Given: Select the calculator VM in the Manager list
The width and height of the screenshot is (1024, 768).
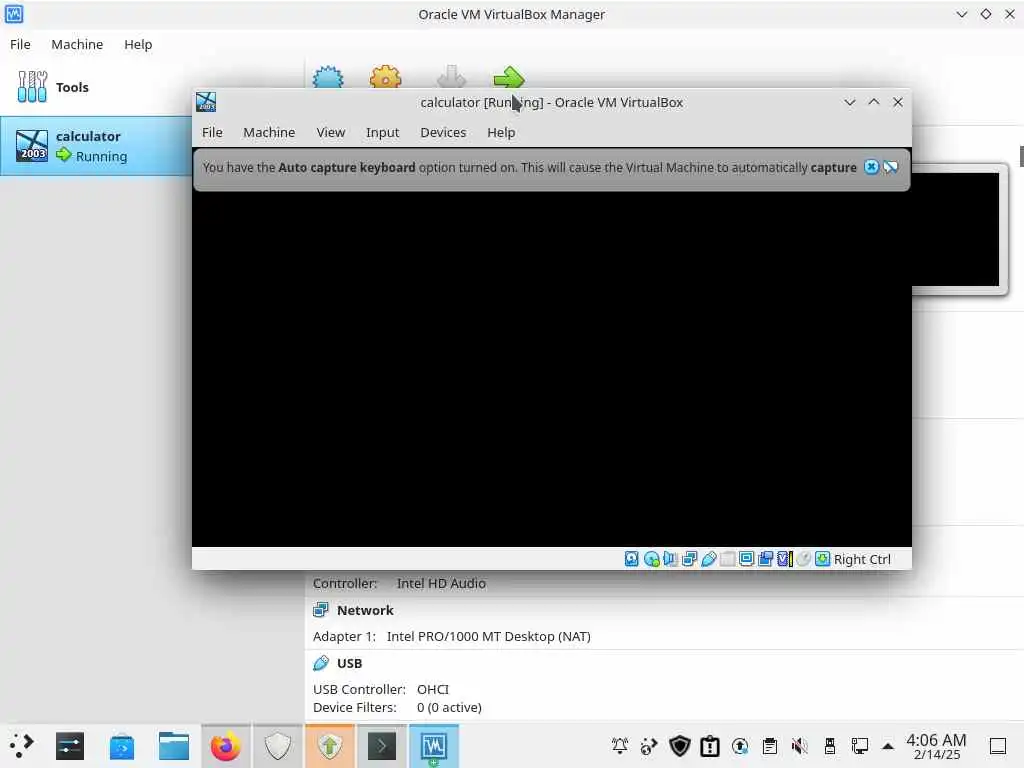Looking at the screenshot, I should (x=96, y=146).
